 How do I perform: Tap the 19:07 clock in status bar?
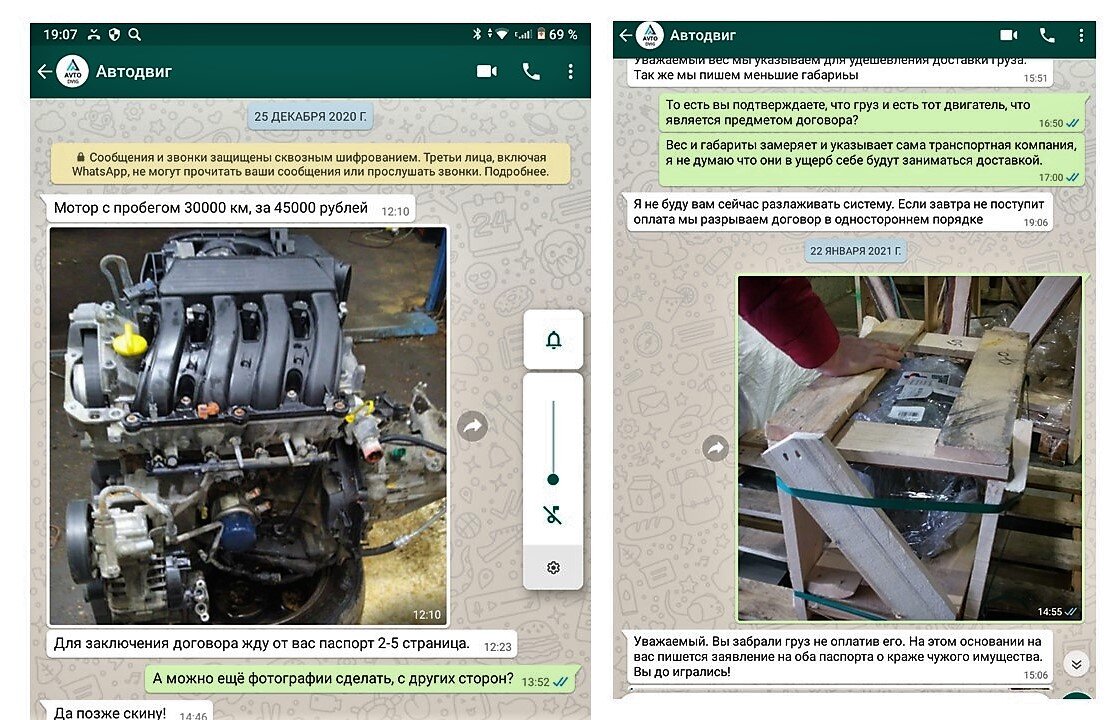[60, 34]
